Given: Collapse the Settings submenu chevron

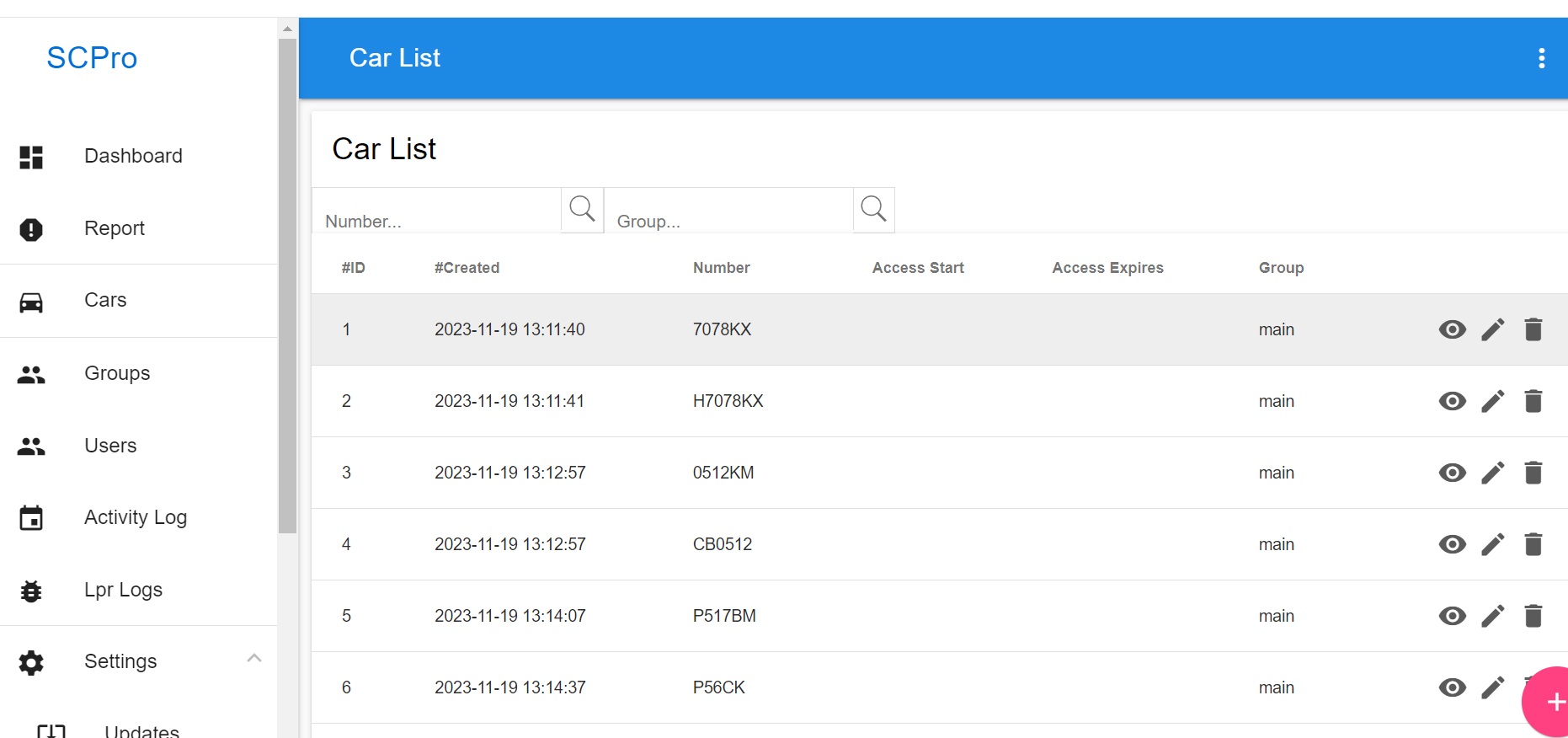Looking at the screenshot, I should click(254, 658).
